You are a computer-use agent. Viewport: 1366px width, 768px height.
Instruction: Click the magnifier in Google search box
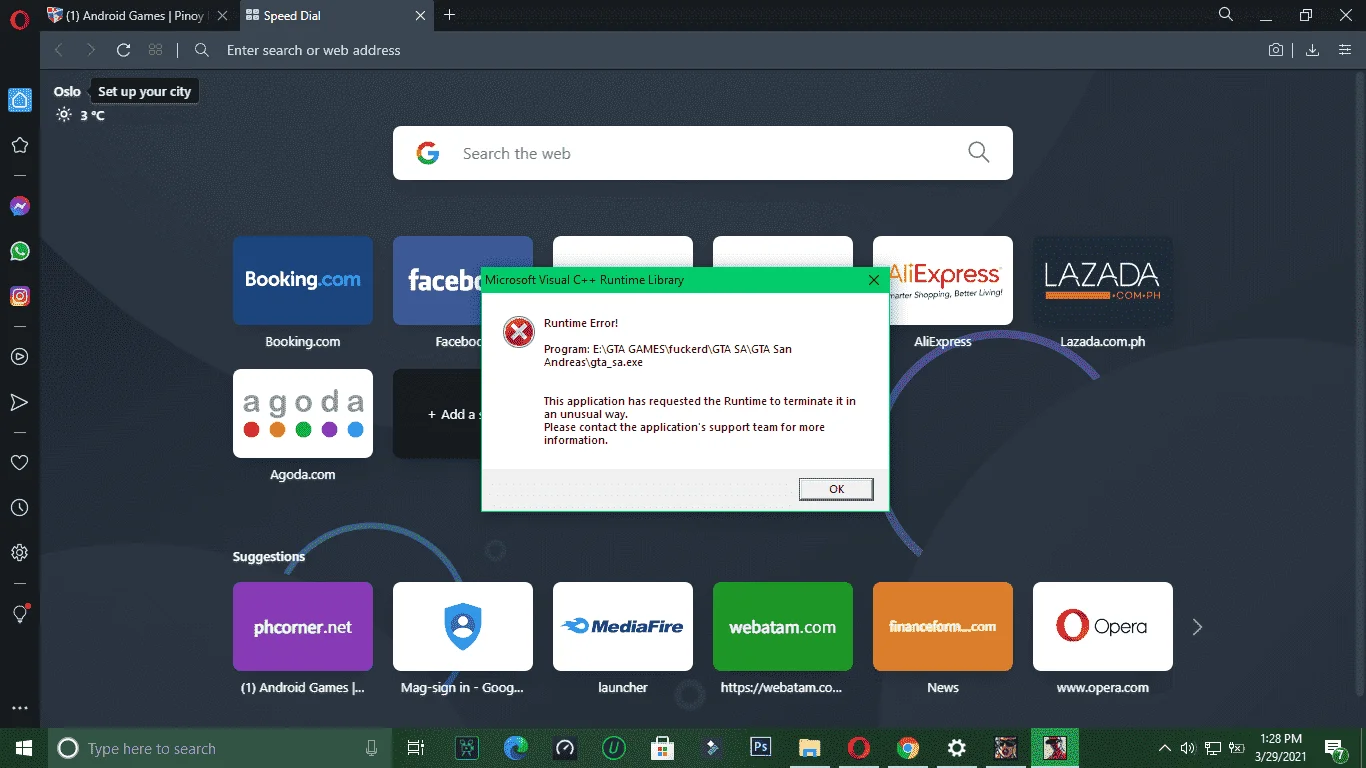pyautogui.click(x=979, y=153)
